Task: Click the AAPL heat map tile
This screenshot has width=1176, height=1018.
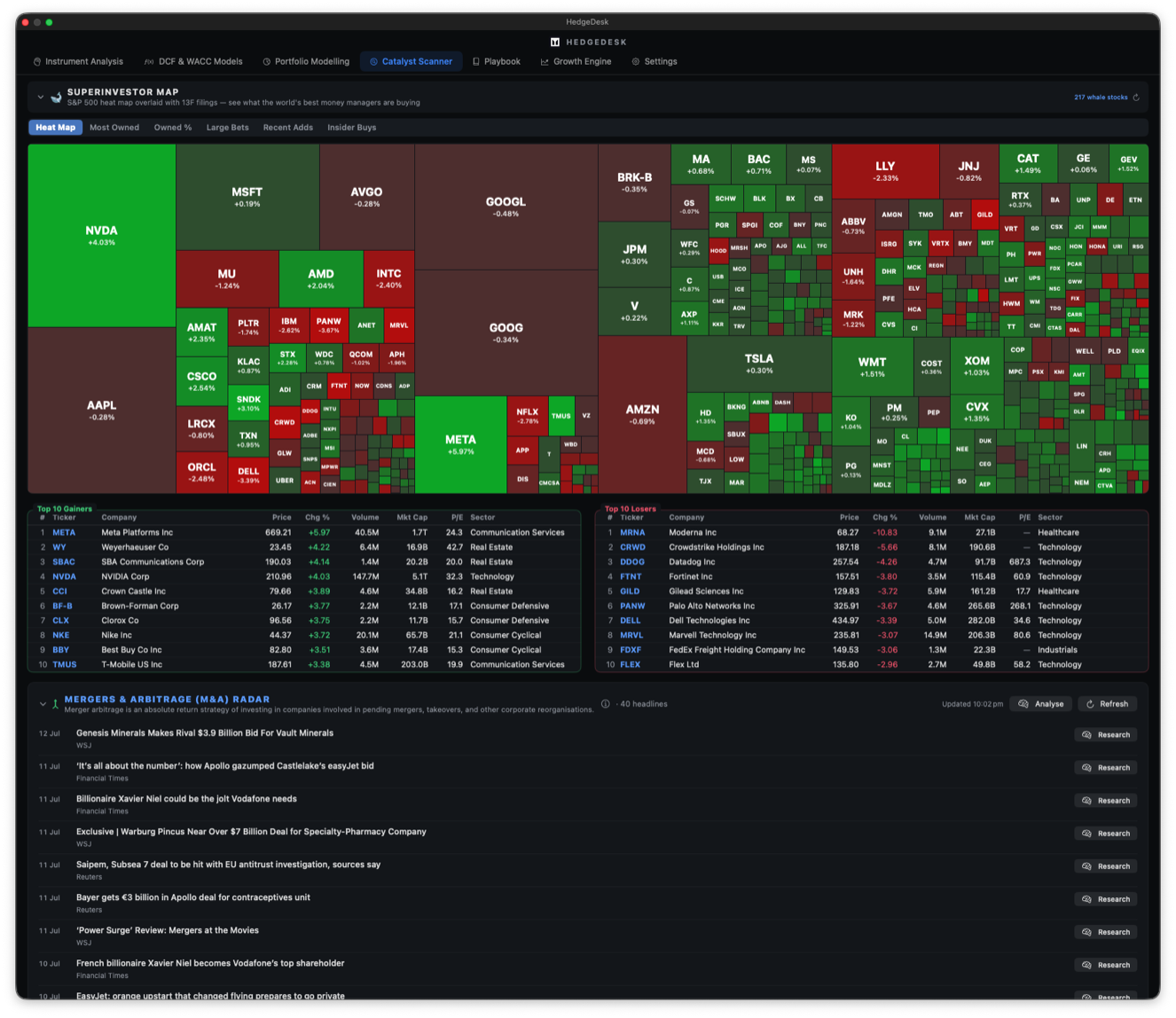Action: click(x=101, y=411)
